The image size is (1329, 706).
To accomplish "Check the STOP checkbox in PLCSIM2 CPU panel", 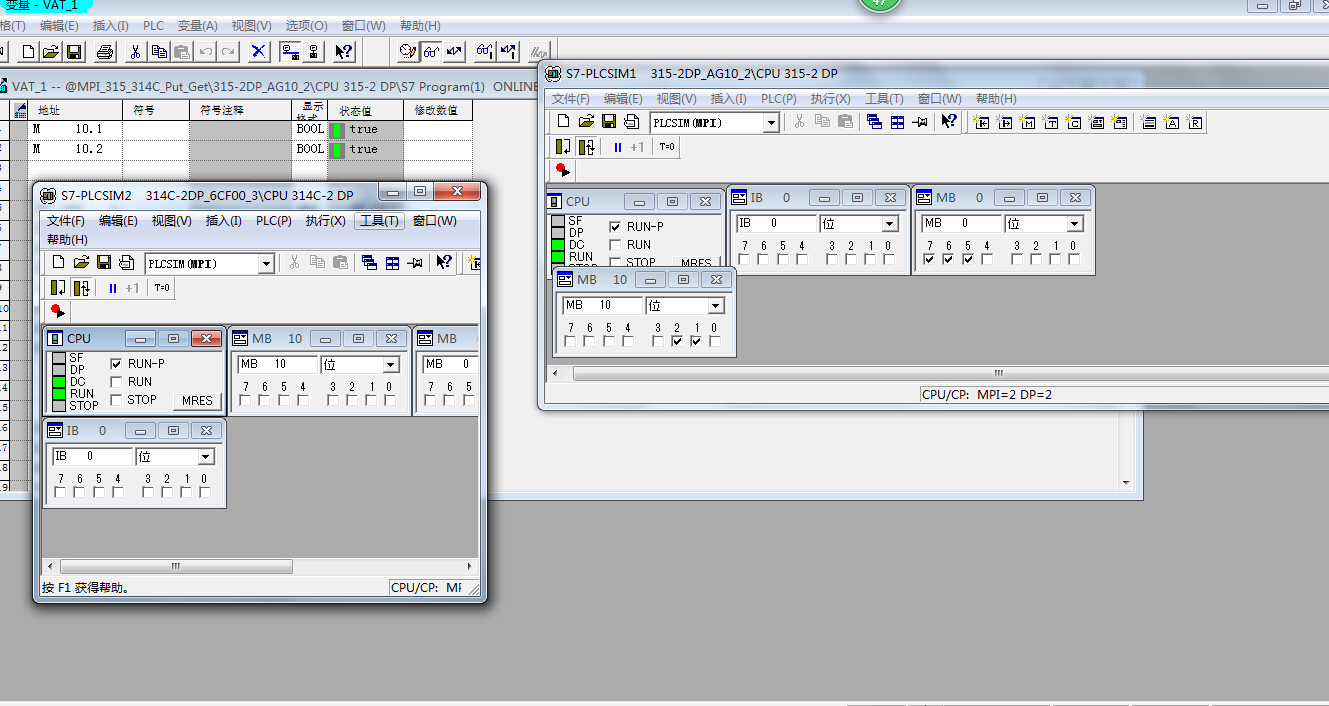I will (x=116, y=400).
